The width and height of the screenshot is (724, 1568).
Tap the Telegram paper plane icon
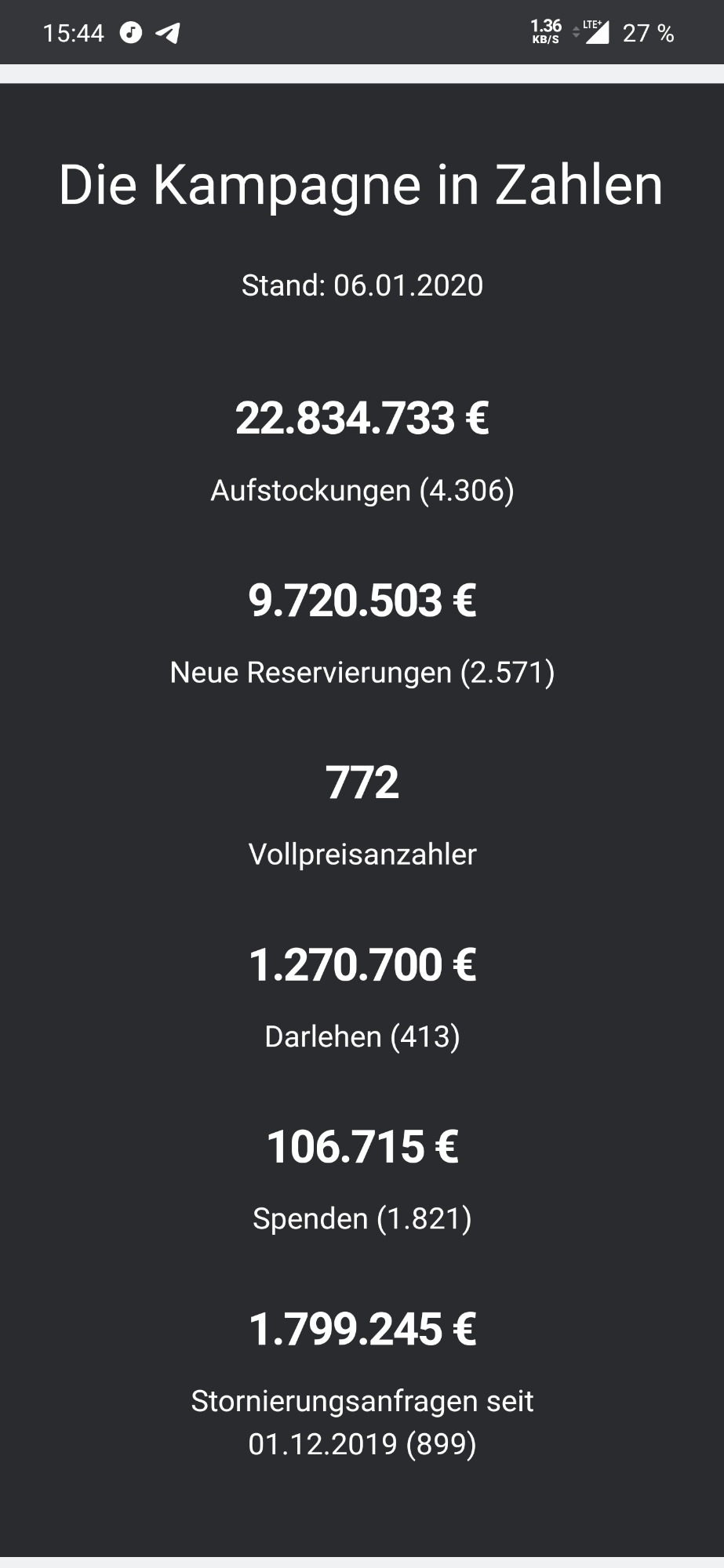pyautogui.click(x=168, y=33)
